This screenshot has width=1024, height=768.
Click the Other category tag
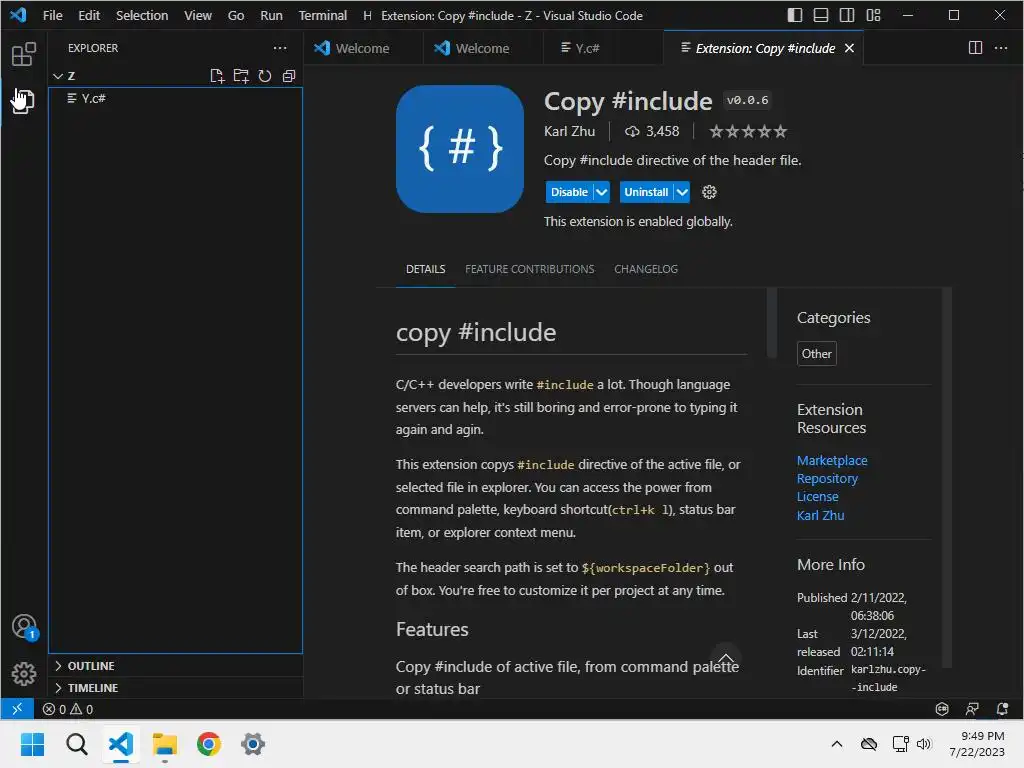[816, 353]
